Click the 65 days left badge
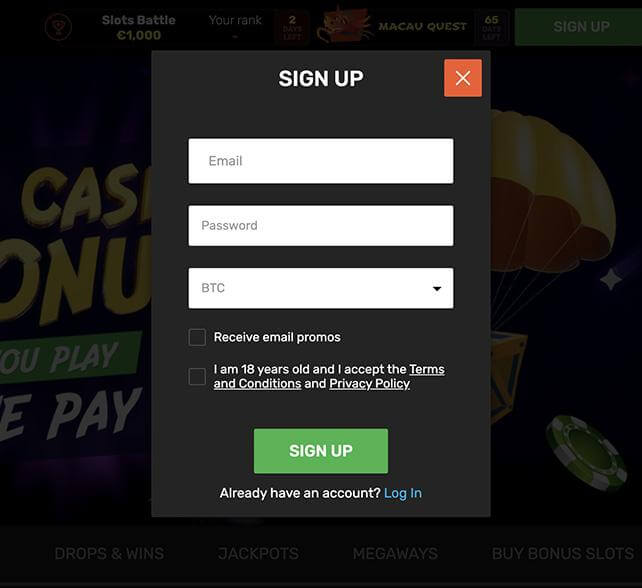 tap(491, 27)
